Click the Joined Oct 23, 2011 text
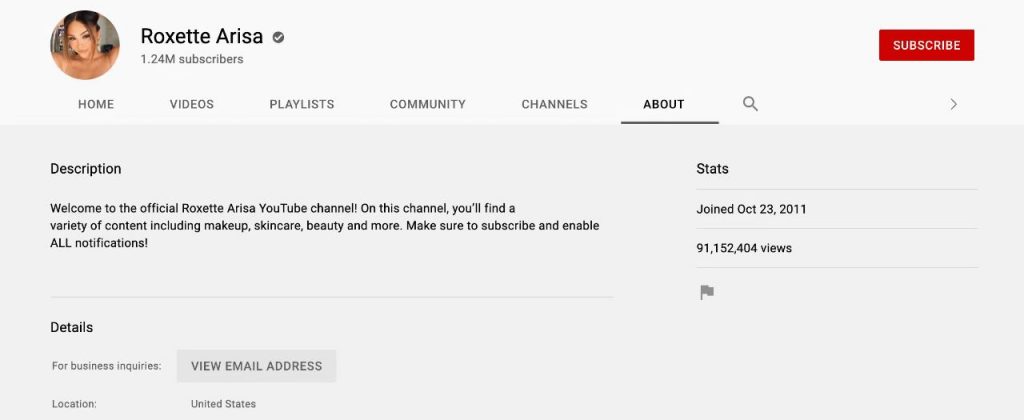This screenshot has width=1024, height=420. 751,209
